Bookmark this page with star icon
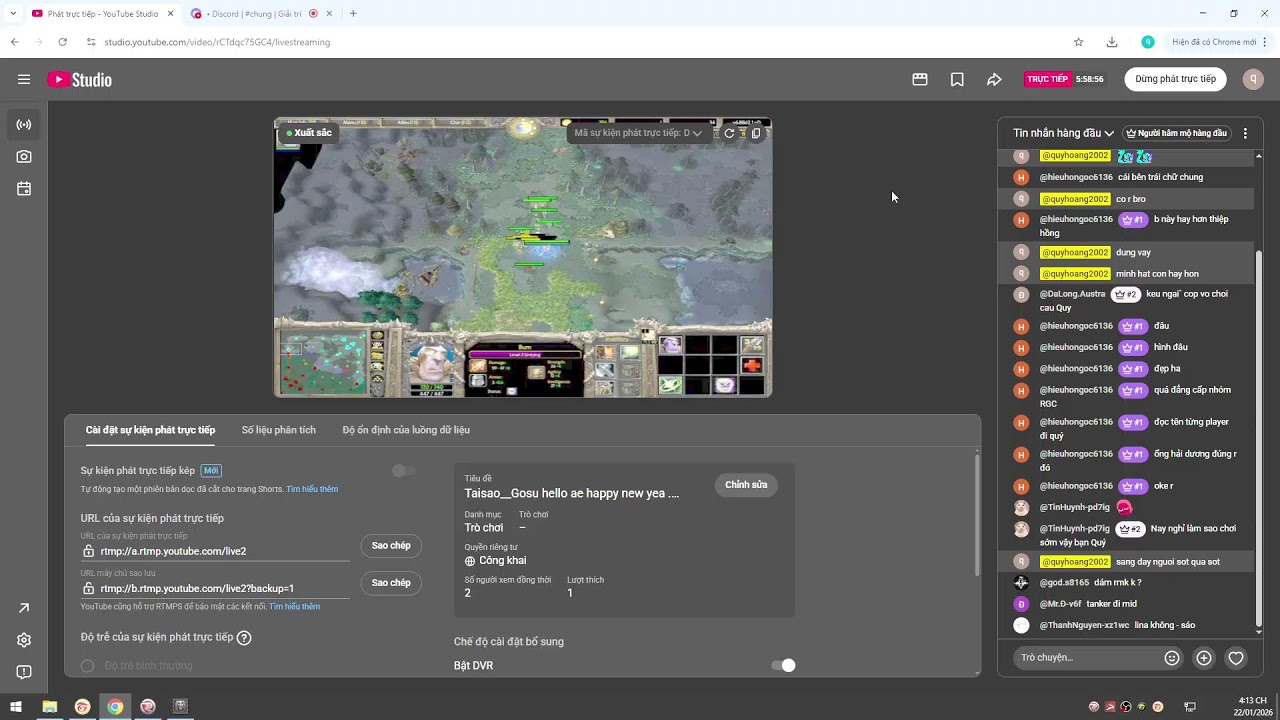 click(1078, 42)
